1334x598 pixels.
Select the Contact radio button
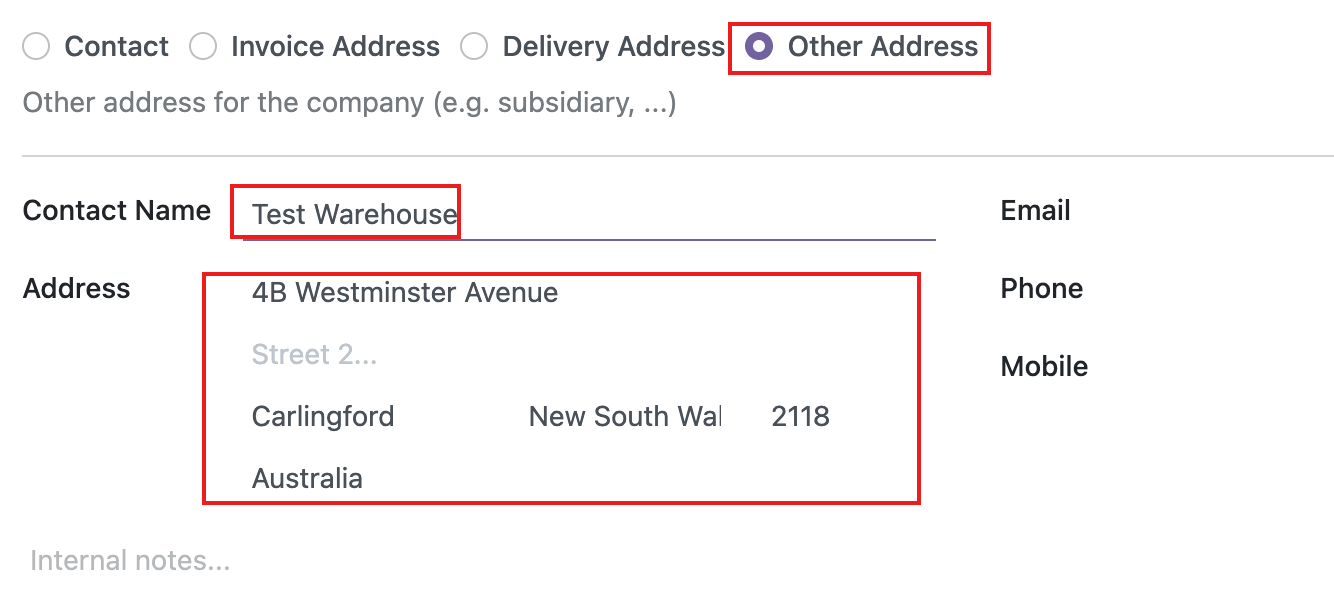[x=36, y=47]
